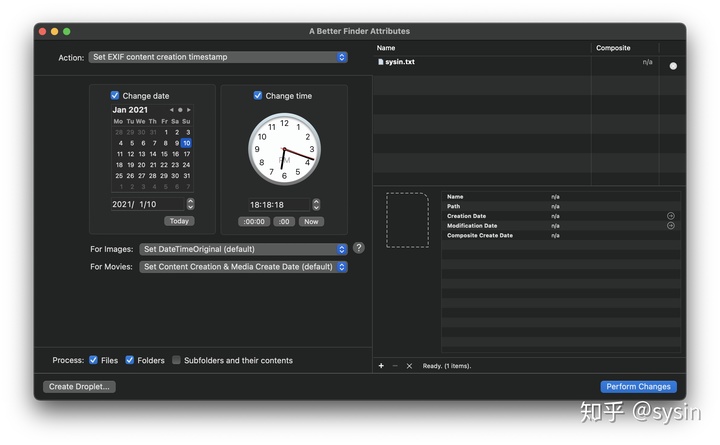Click next month arrow in calendar
This screenshot has height=445, width=720.
(x=188, y=110)
